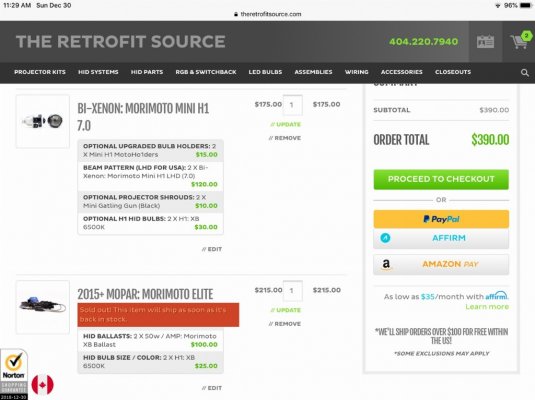Edit options for Bi-Xenon Mini H1
Viewport: 535px width, 400px height.
point(212,249)
